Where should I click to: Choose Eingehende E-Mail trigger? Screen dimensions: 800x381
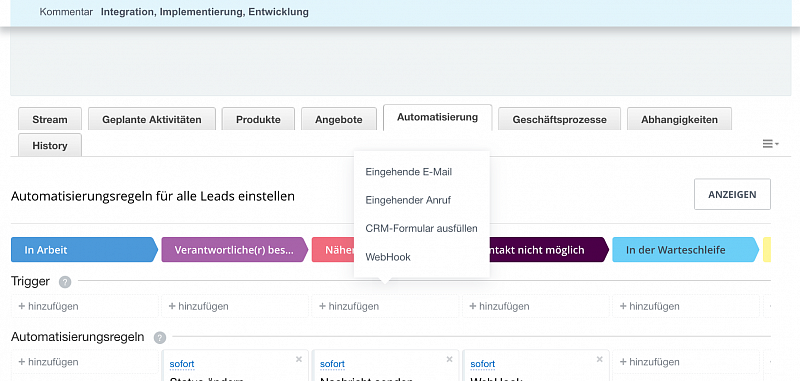coord(409,172)
